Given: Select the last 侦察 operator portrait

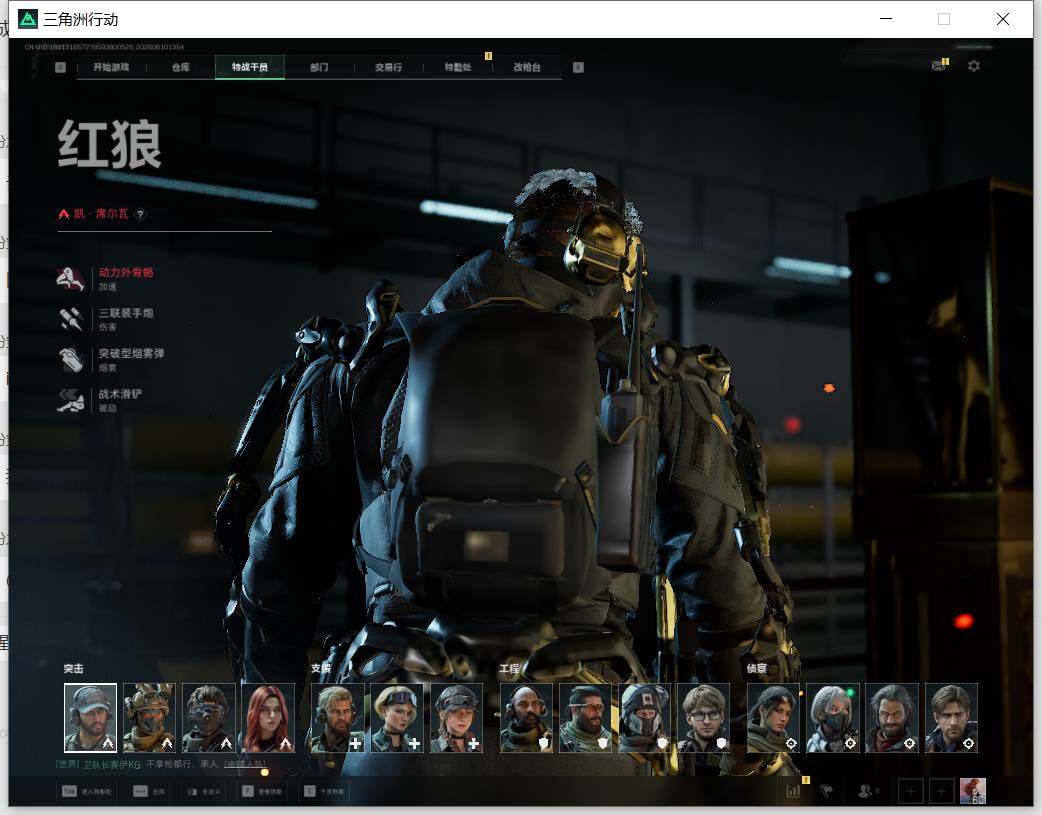Looking at the screenshot, I should coord(952,718).
